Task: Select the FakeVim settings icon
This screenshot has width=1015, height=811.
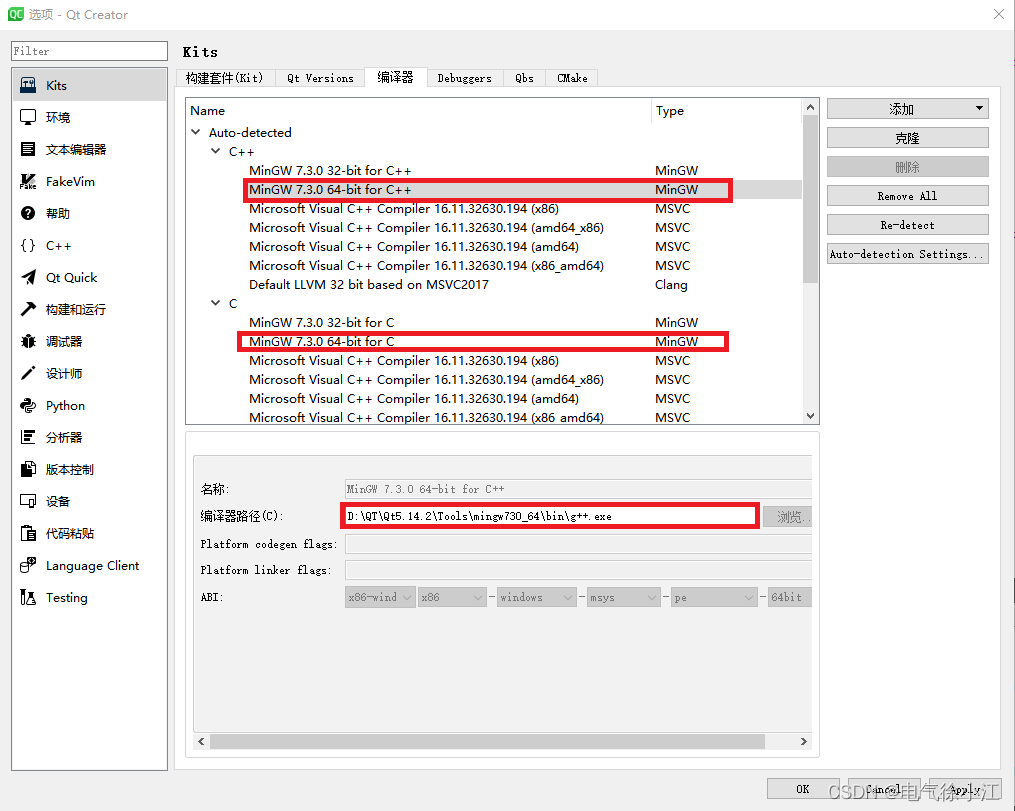Action: click(60, 180)
